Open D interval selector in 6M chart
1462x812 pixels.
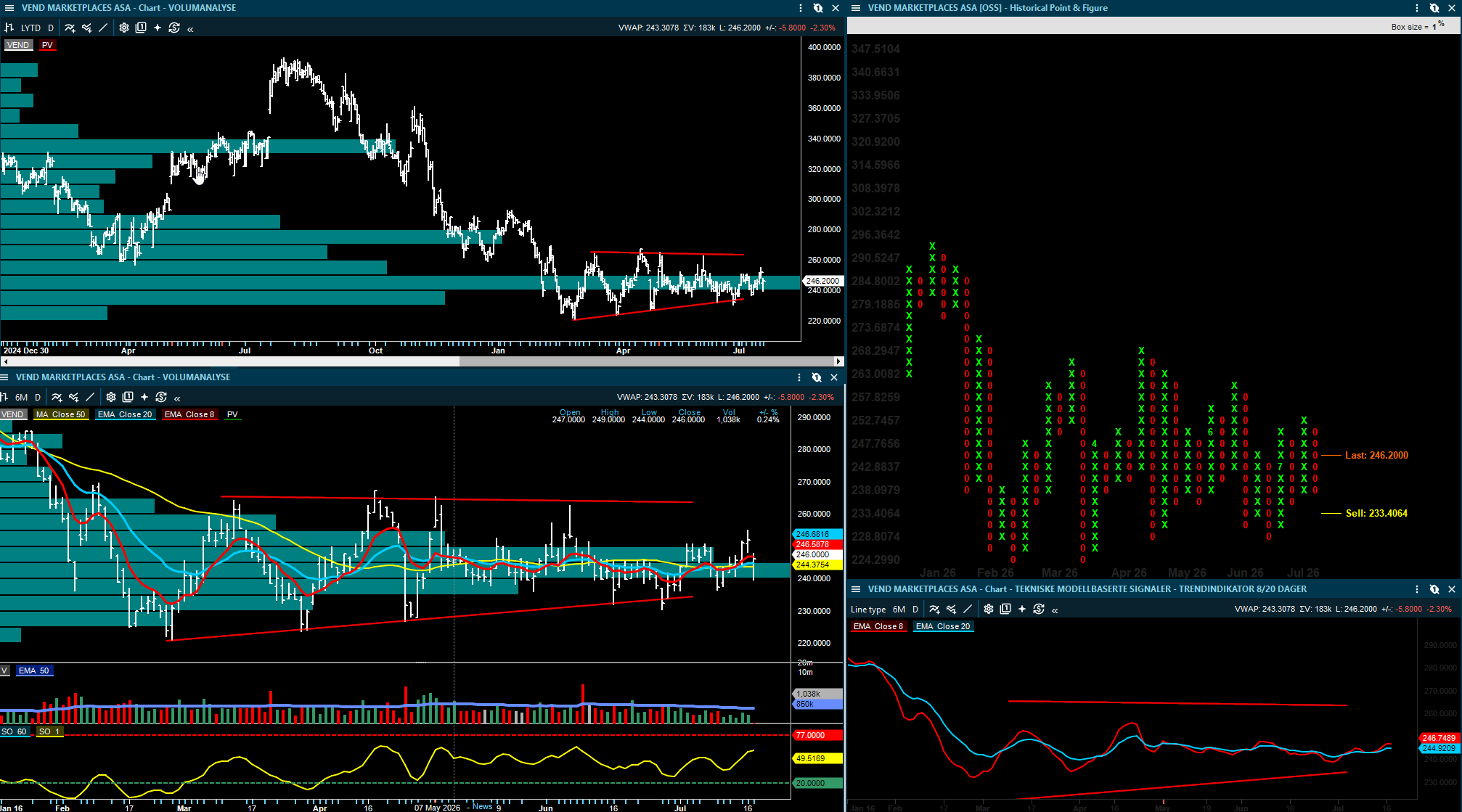[38, 398]
